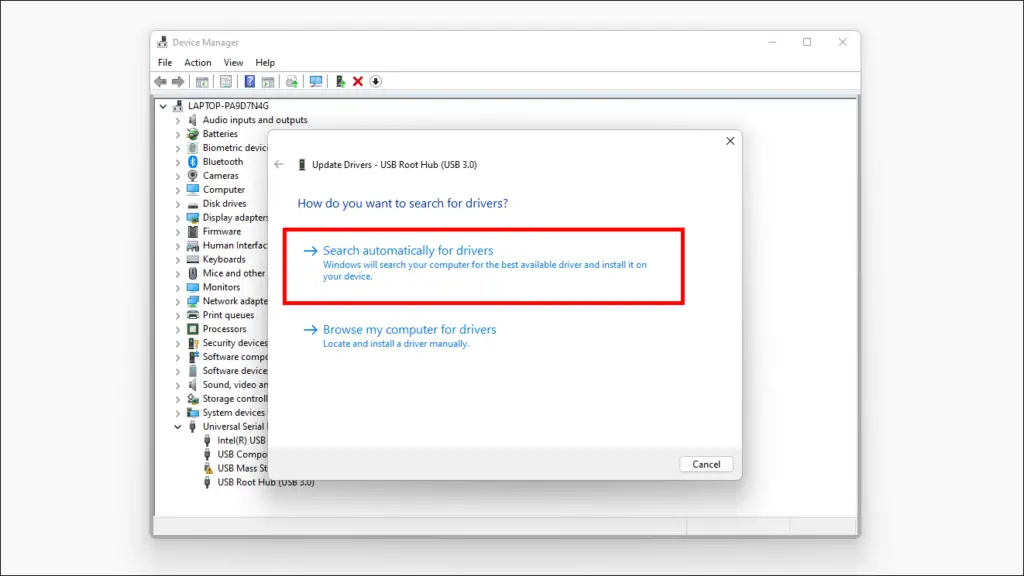Select the Software components tree item

pos(235,357)
